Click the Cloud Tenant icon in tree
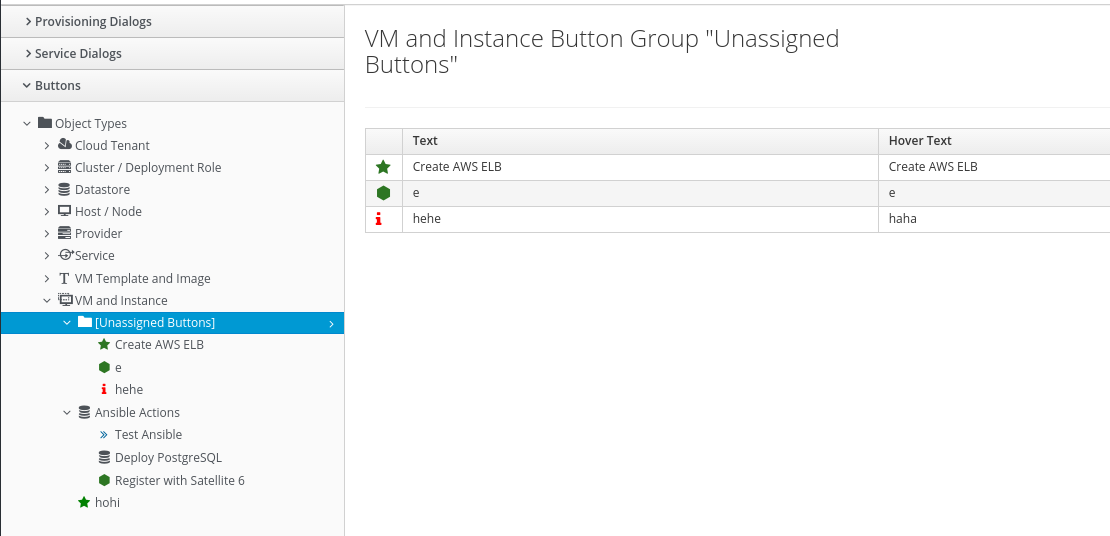Viewport: 1110px width, 536px height. click(65, 145)
